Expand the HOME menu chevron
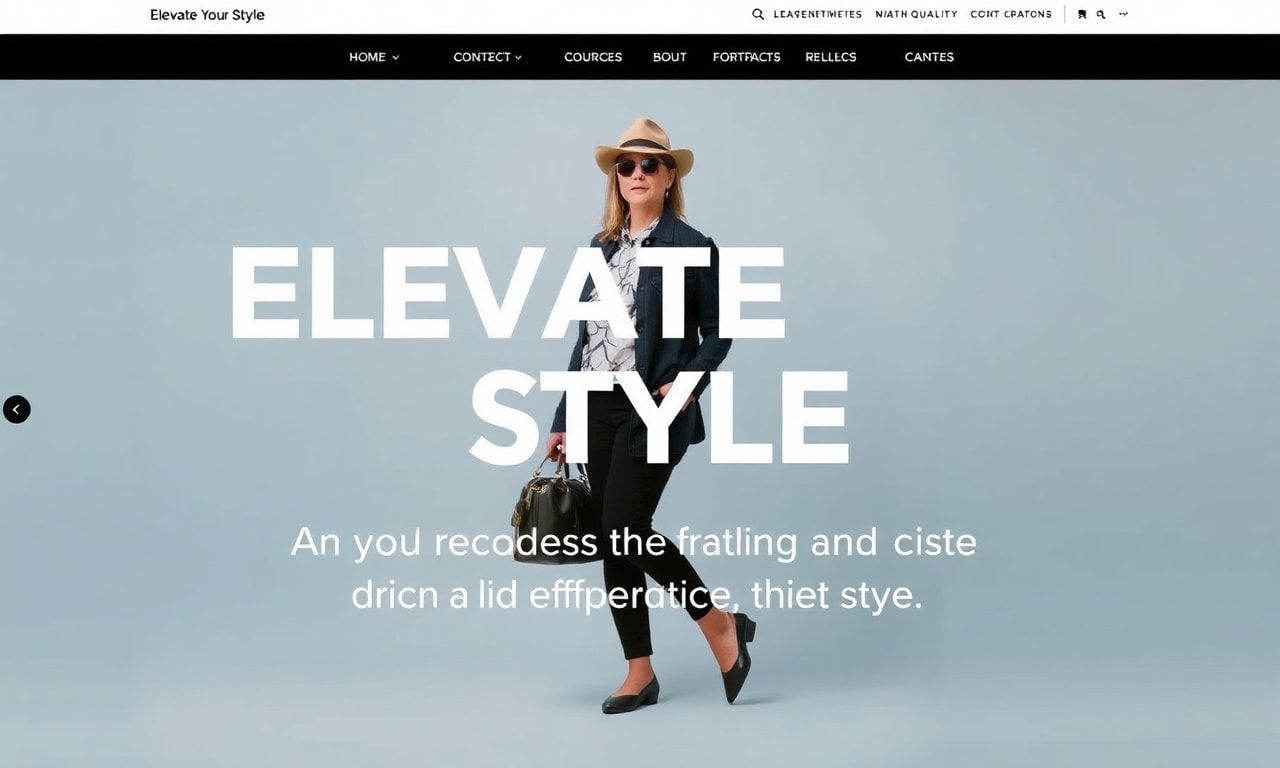The width and height of the screenshot is (1280, 768). tap(396, 58)
